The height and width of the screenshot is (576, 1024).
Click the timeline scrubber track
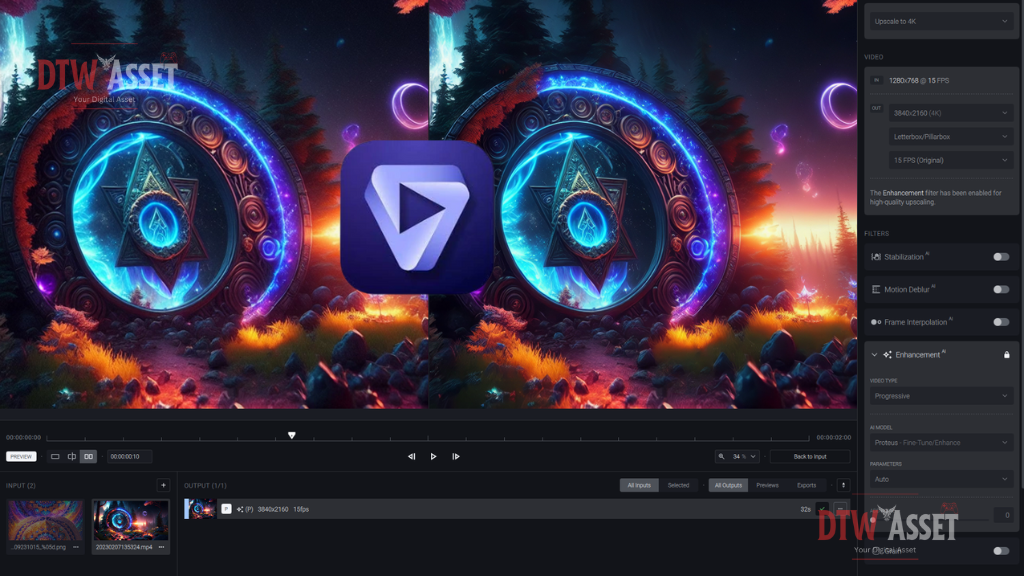click(x=428, y=437)
